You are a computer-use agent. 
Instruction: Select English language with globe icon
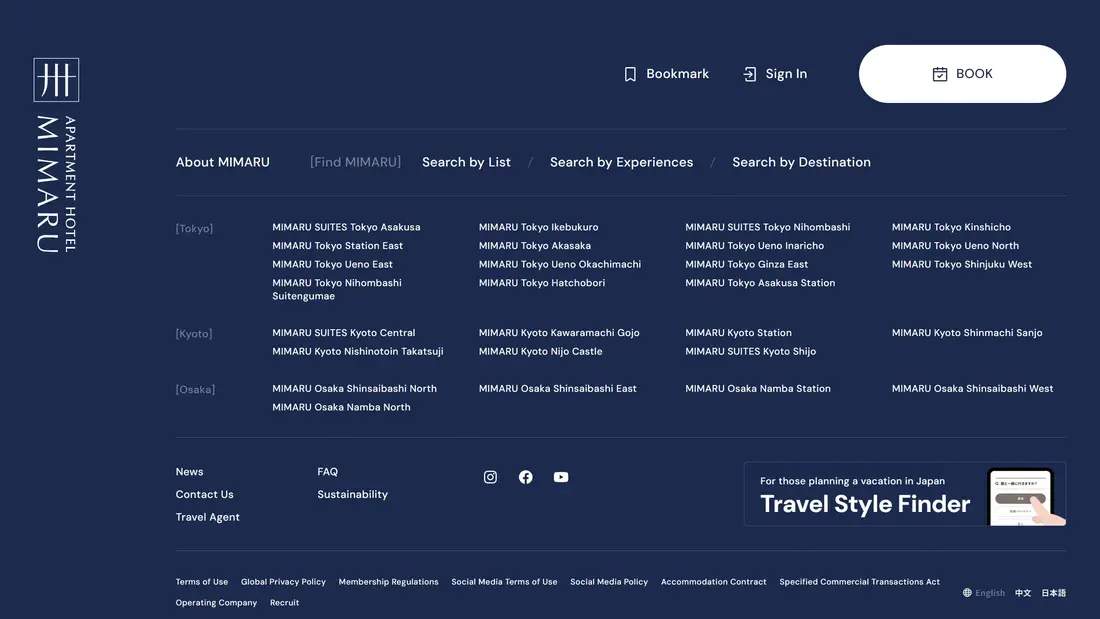coord(984,593)
